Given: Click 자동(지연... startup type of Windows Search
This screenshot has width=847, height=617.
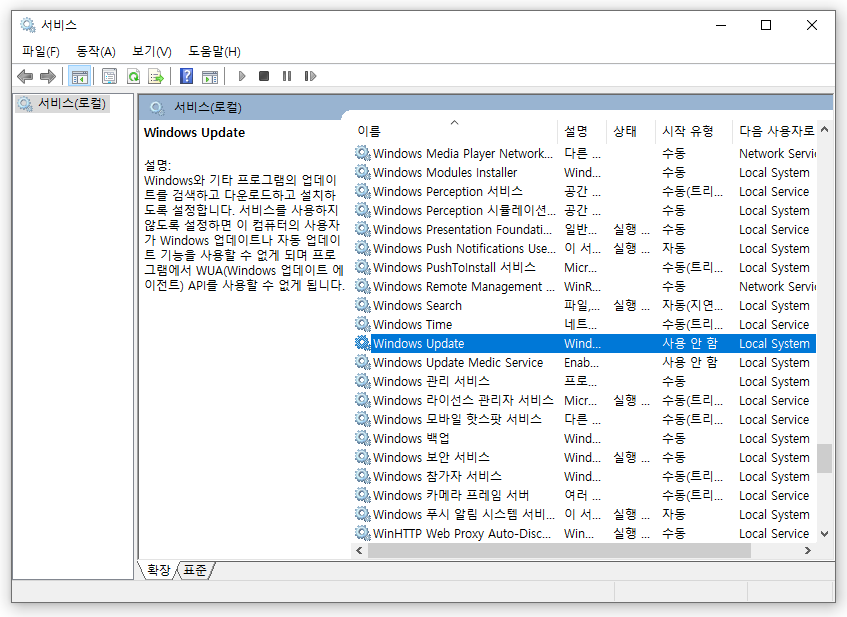Looking at the screenshot, I should click(x=693, y=305).
